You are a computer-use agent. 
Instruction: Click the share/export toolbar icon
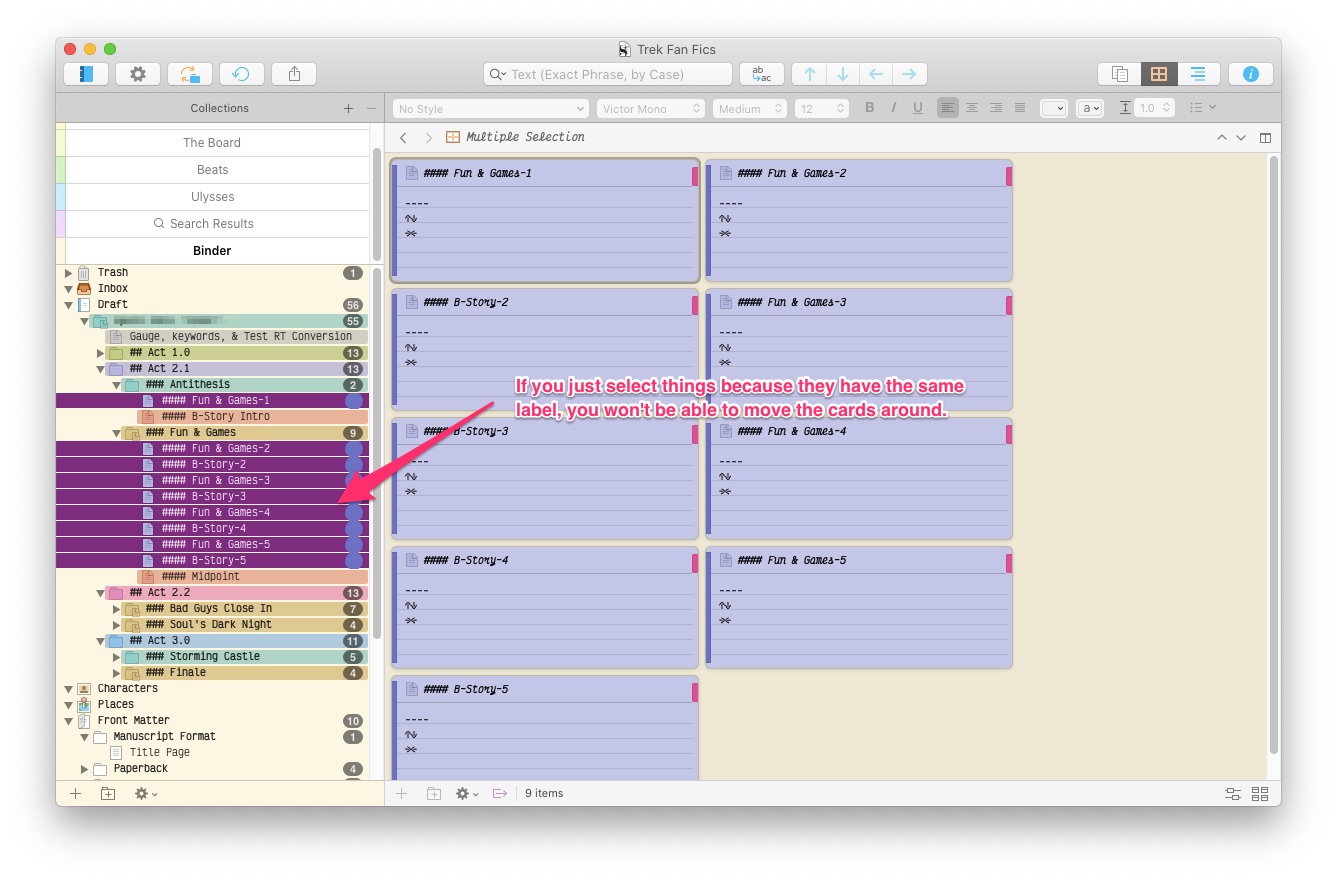(x=294, y=74)
